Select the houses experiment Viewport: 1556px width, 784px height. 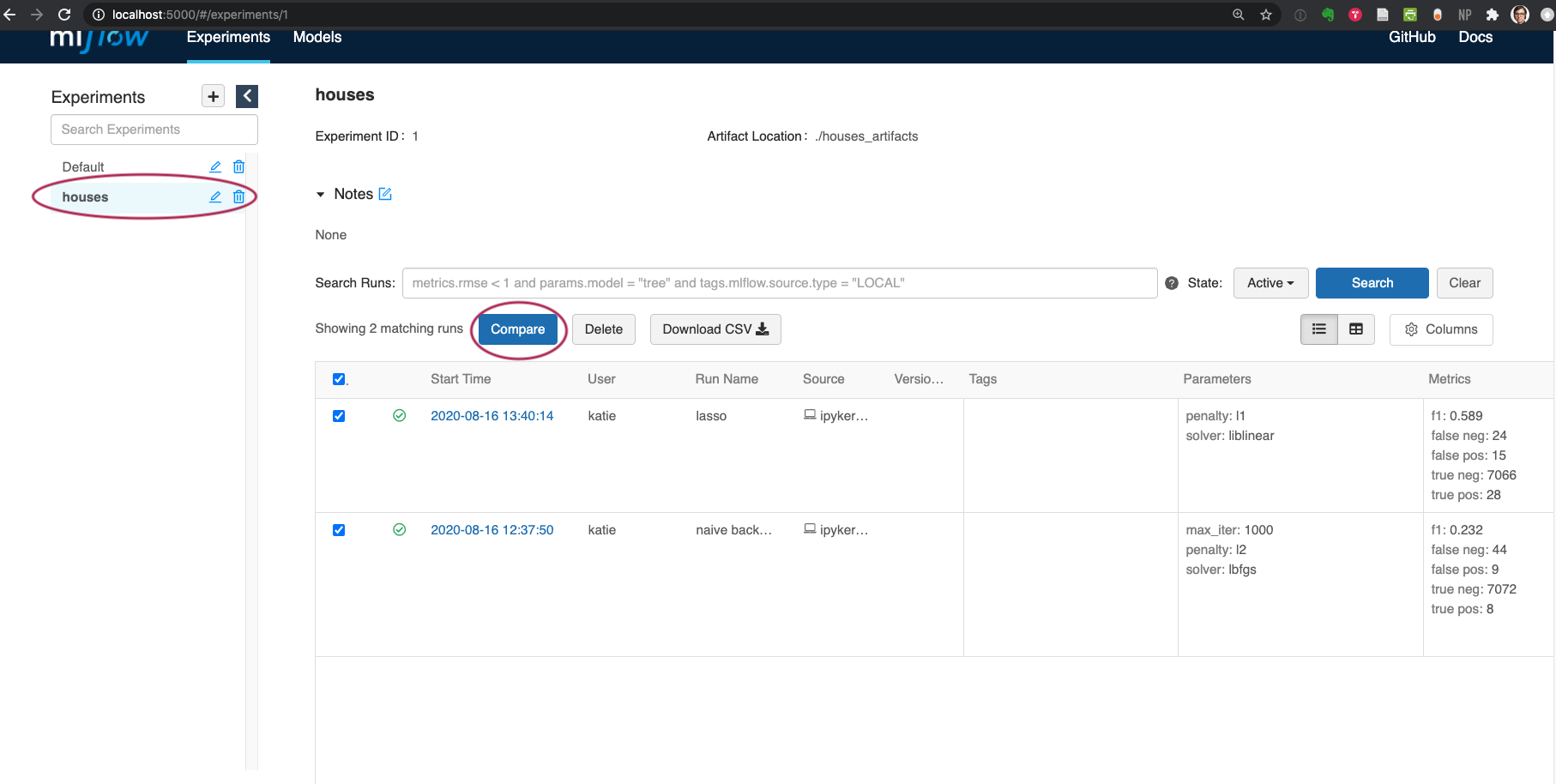coord(85,197)
